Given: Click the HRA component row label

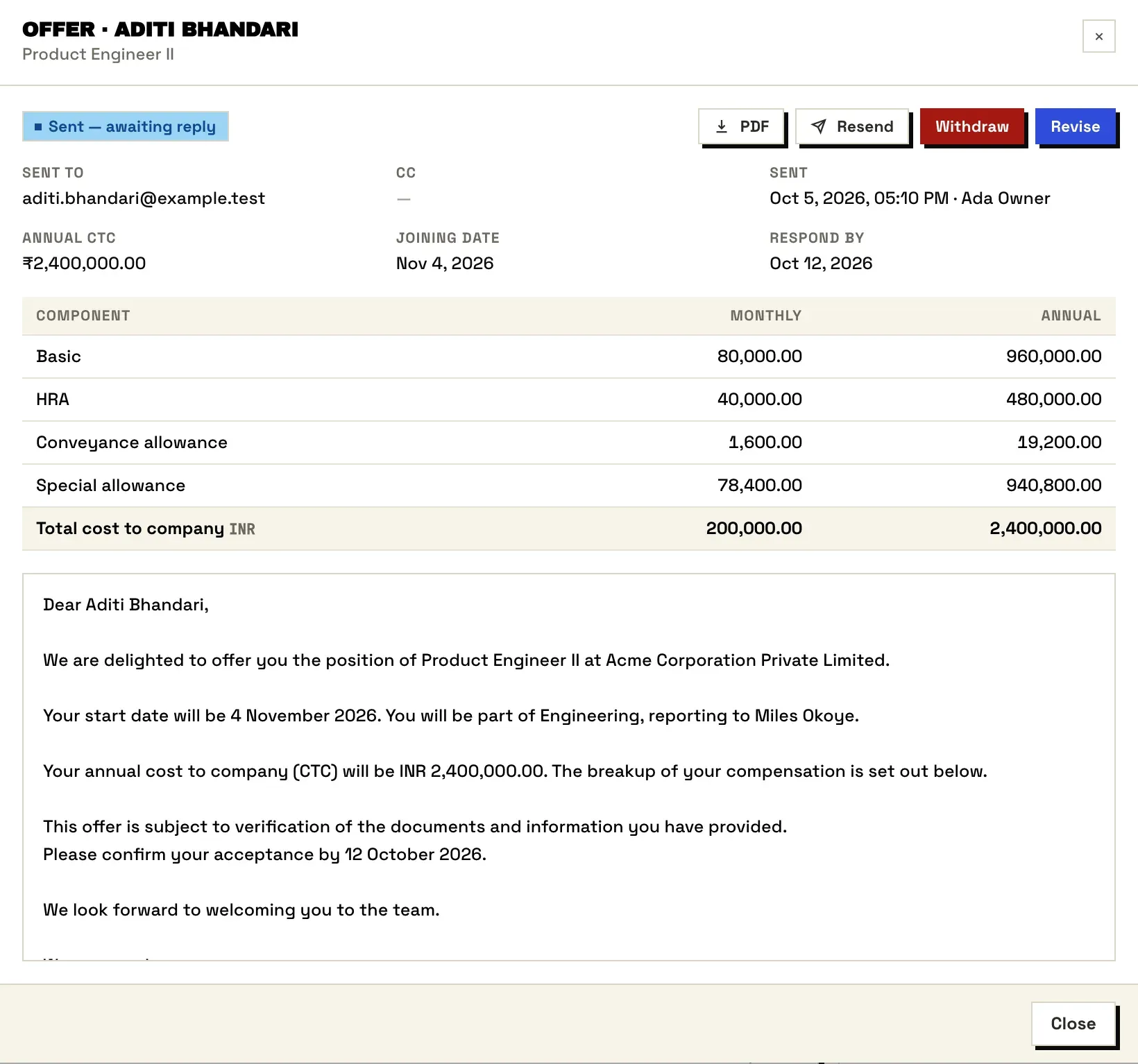Looking at the screenshot, I should (x=53, y=400).
